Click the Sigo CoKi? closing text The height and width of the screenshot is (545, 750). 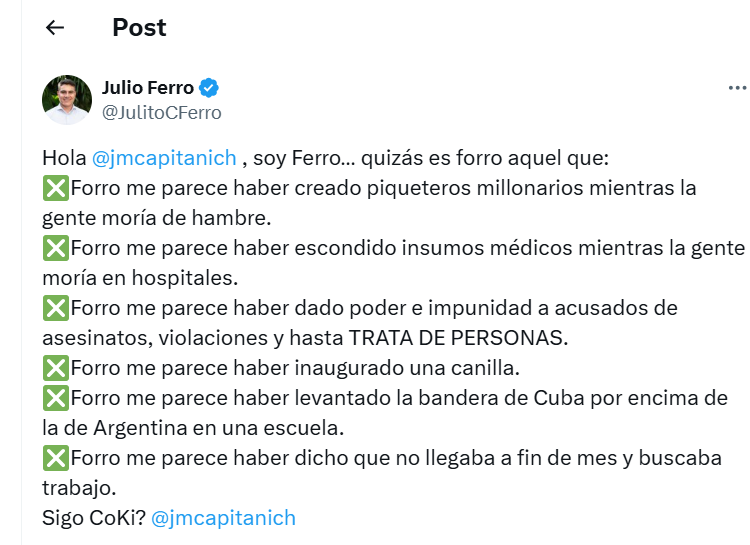tap(93, 518)
